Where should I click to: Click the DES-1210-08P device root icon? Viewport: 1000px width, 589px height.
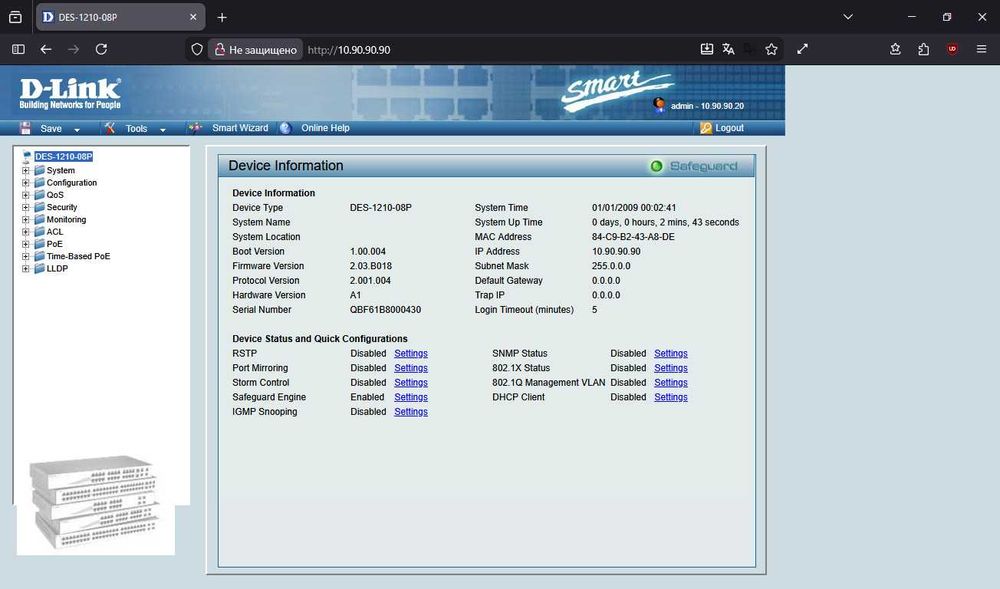[27, 156]
